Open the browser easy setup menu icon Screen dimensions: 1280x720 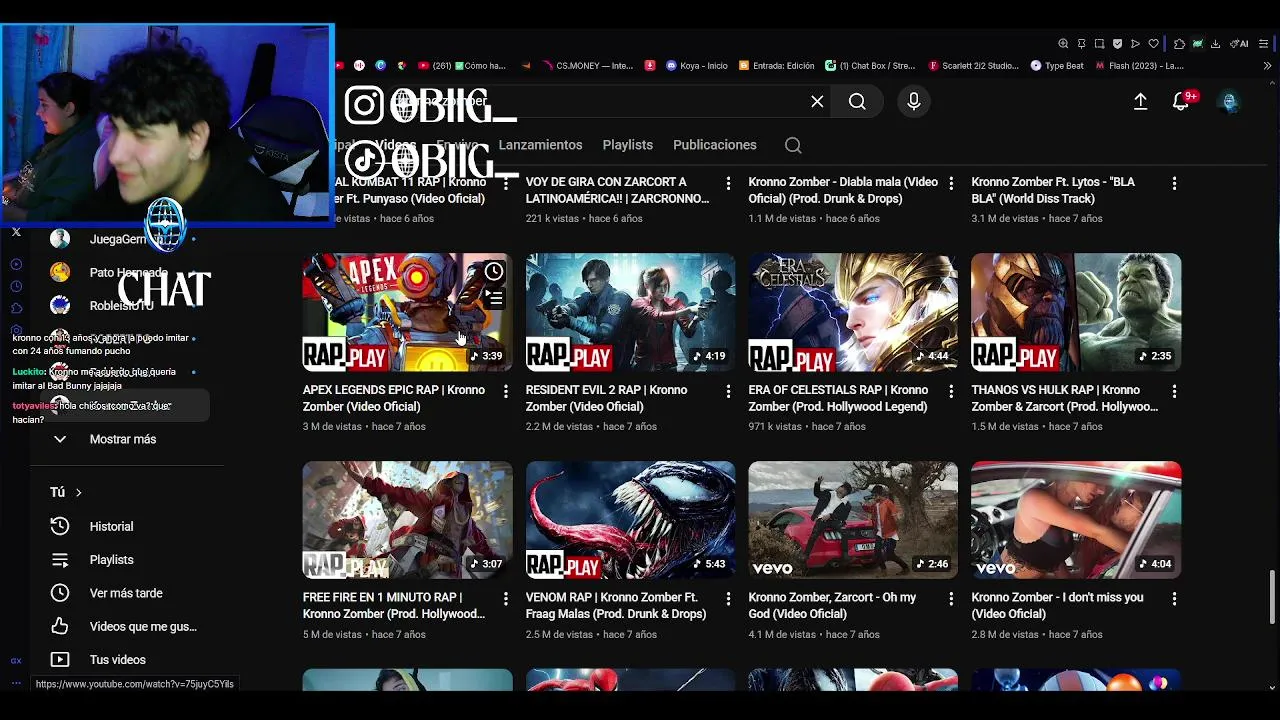[x=1264, y=44]
